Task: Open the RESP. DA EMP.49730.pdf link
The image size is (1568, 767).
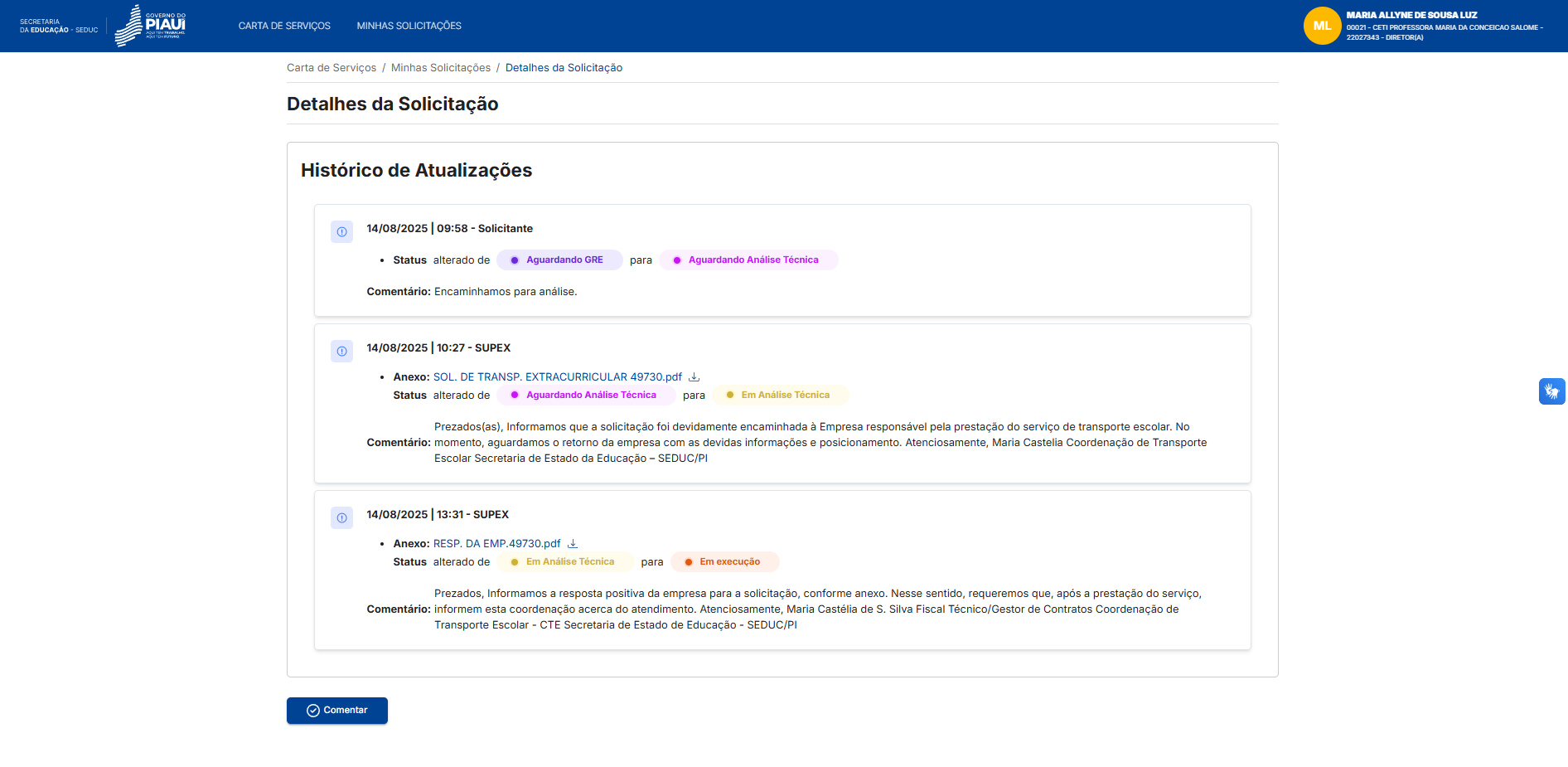Action: (x=496, y=544)
